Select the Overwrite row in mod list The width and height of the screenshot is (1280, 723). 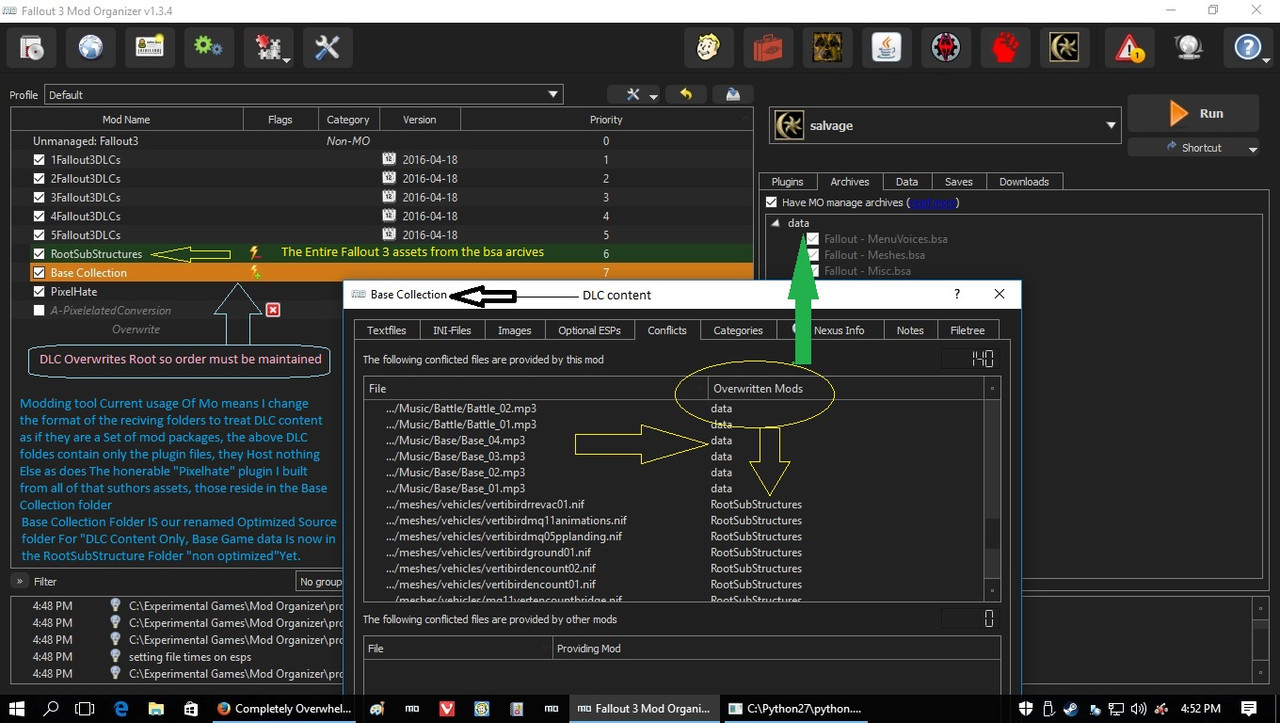point(136,329)
